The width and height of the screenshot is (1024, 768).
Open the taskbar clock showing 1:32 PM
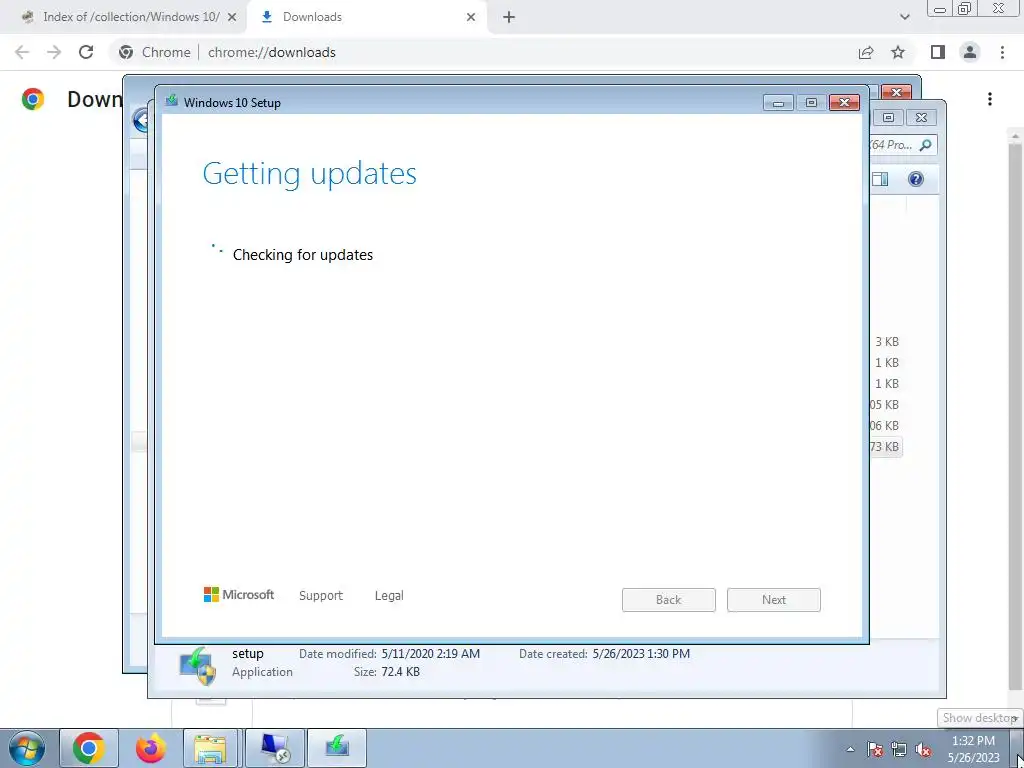pyautogui.click(x=973, y=749)
